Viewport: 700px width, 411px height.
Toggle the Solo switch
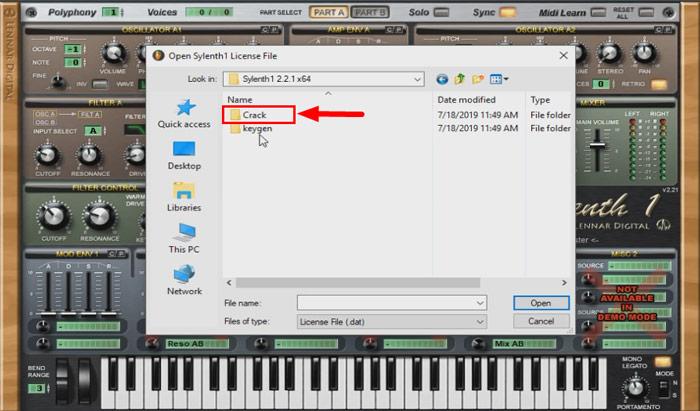tap(441, 12)
